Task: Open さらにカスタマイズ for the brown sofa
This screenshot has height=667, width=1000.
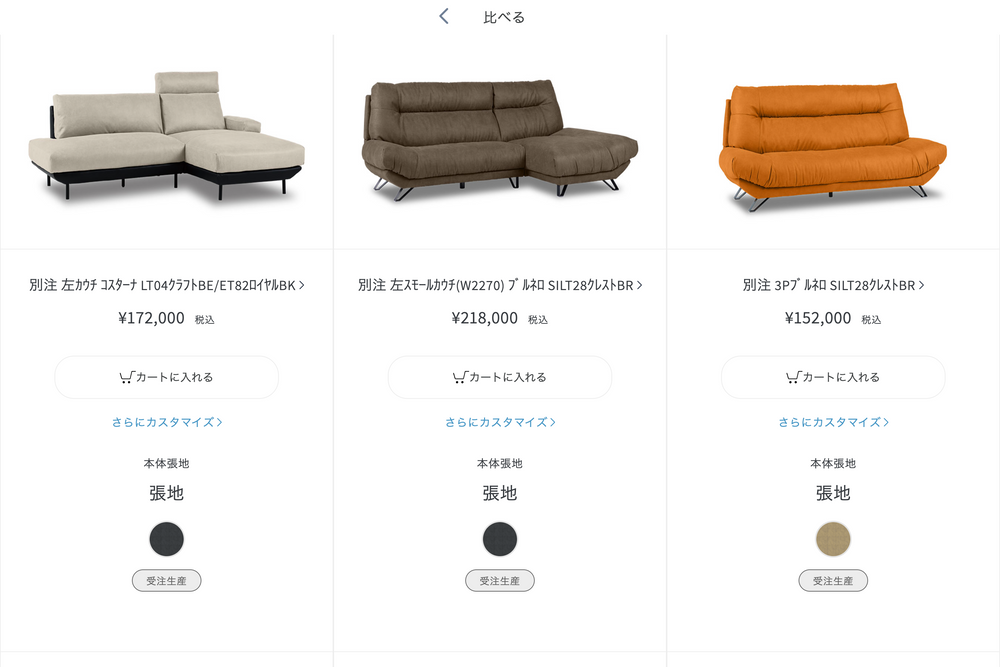Action: 500,422
